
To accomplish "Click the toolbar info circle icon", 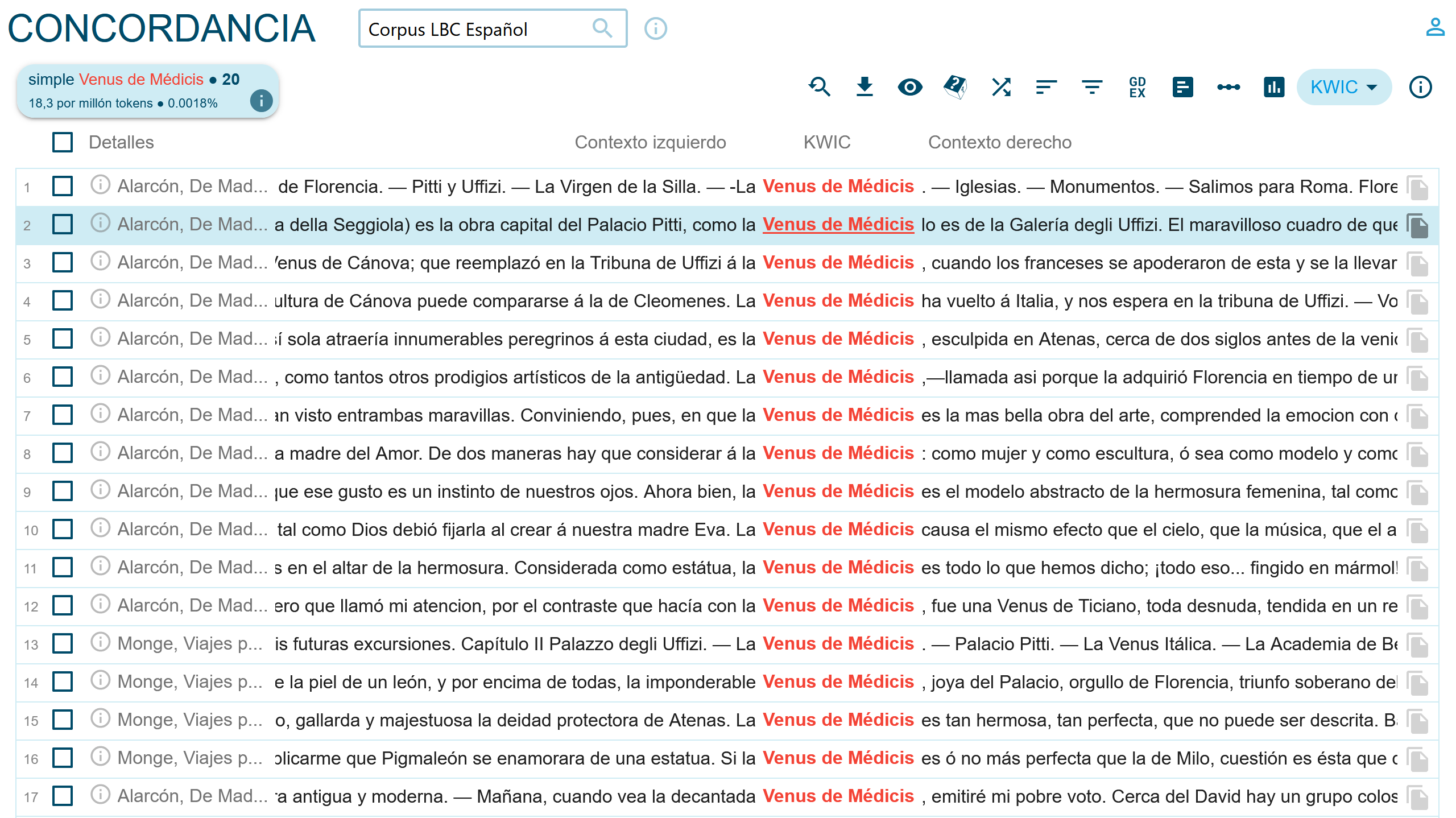I will click(1421, 87).
